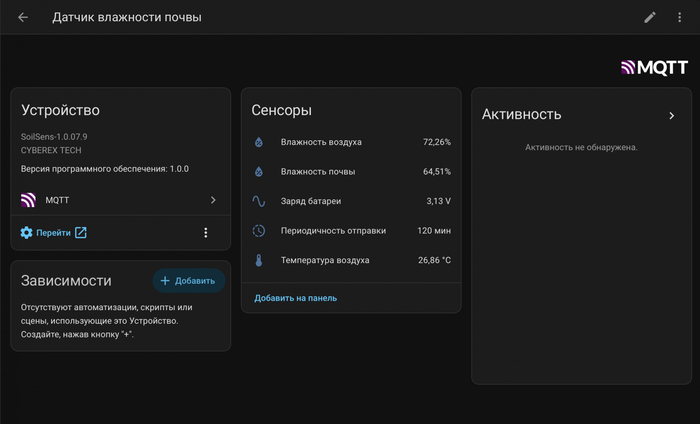Open the Влажность почвы sensor entry
Image resolution: width=700 pixels, height=424 pixels.
pyautogui.click(x=351, y=172)
